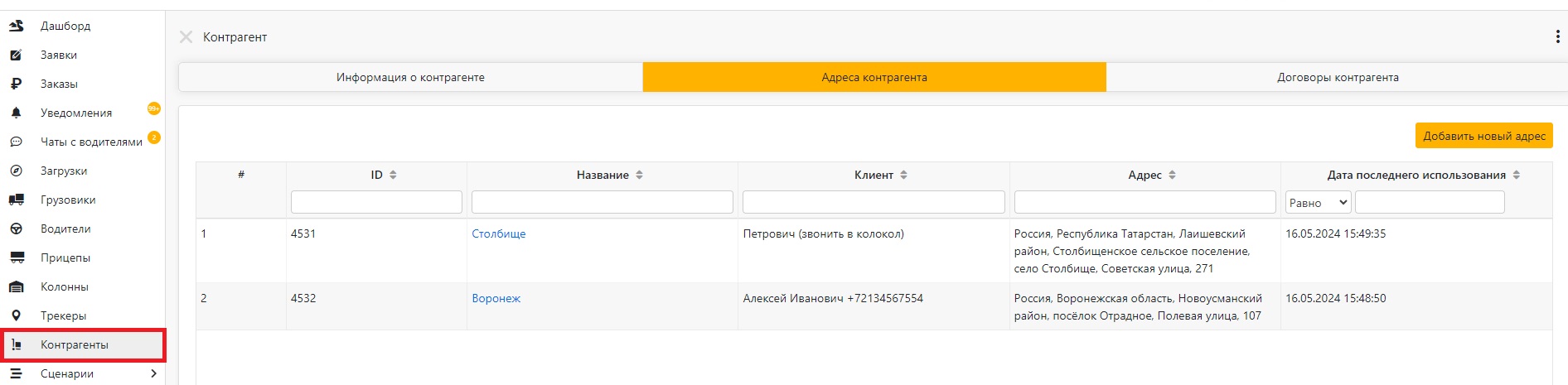Open Грузовики truck icon in sidebar

click(x=16, y=200)
